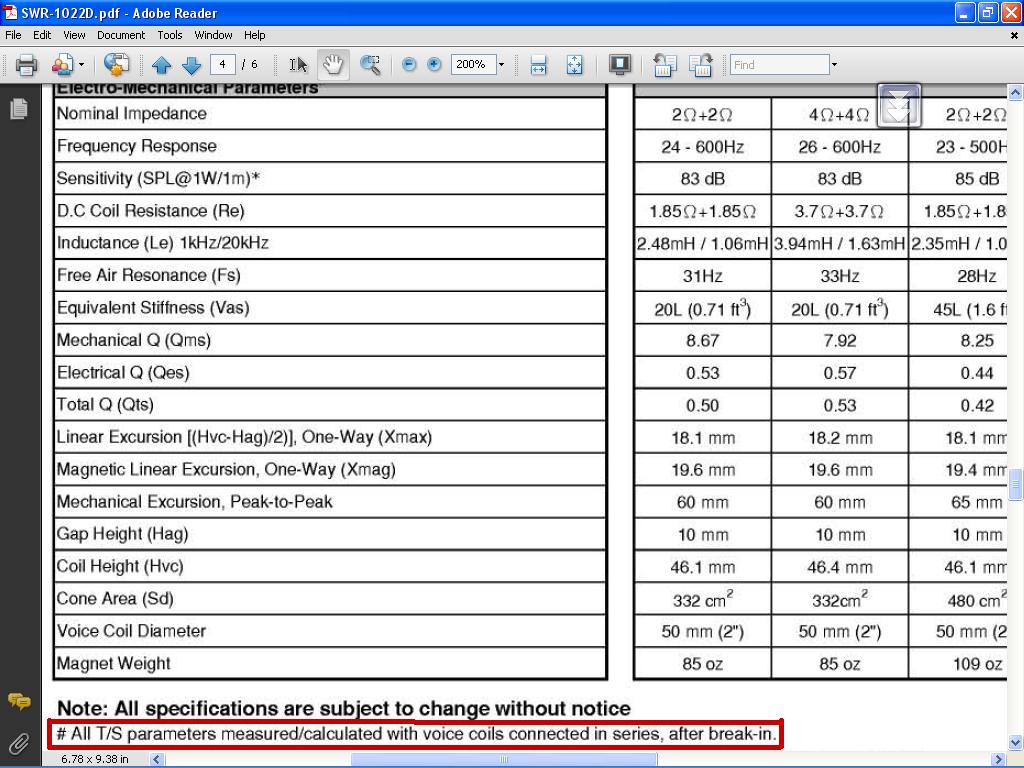
Task: Click horizontal scrollbar right arrow
Action: coord(998,759)
